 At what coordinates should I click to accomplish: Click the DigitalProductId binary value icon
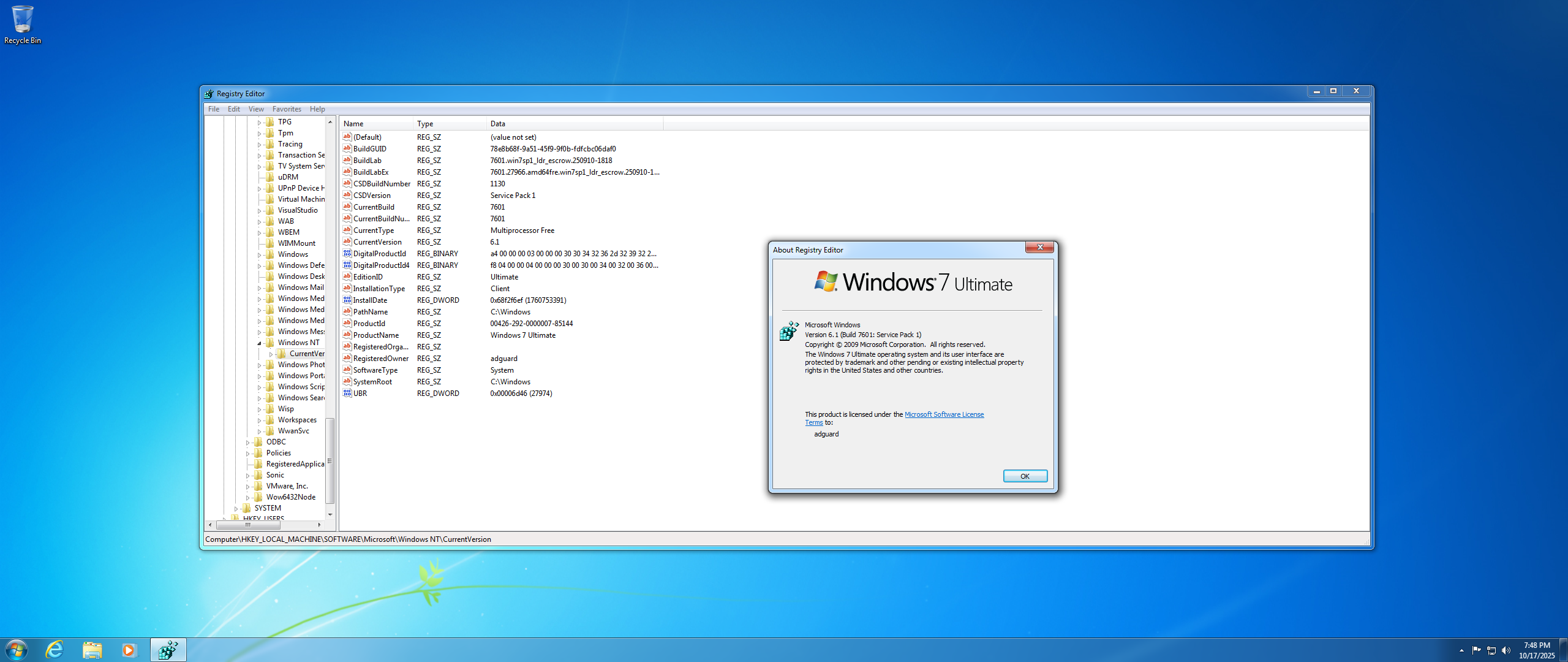(x=347, y=254)
